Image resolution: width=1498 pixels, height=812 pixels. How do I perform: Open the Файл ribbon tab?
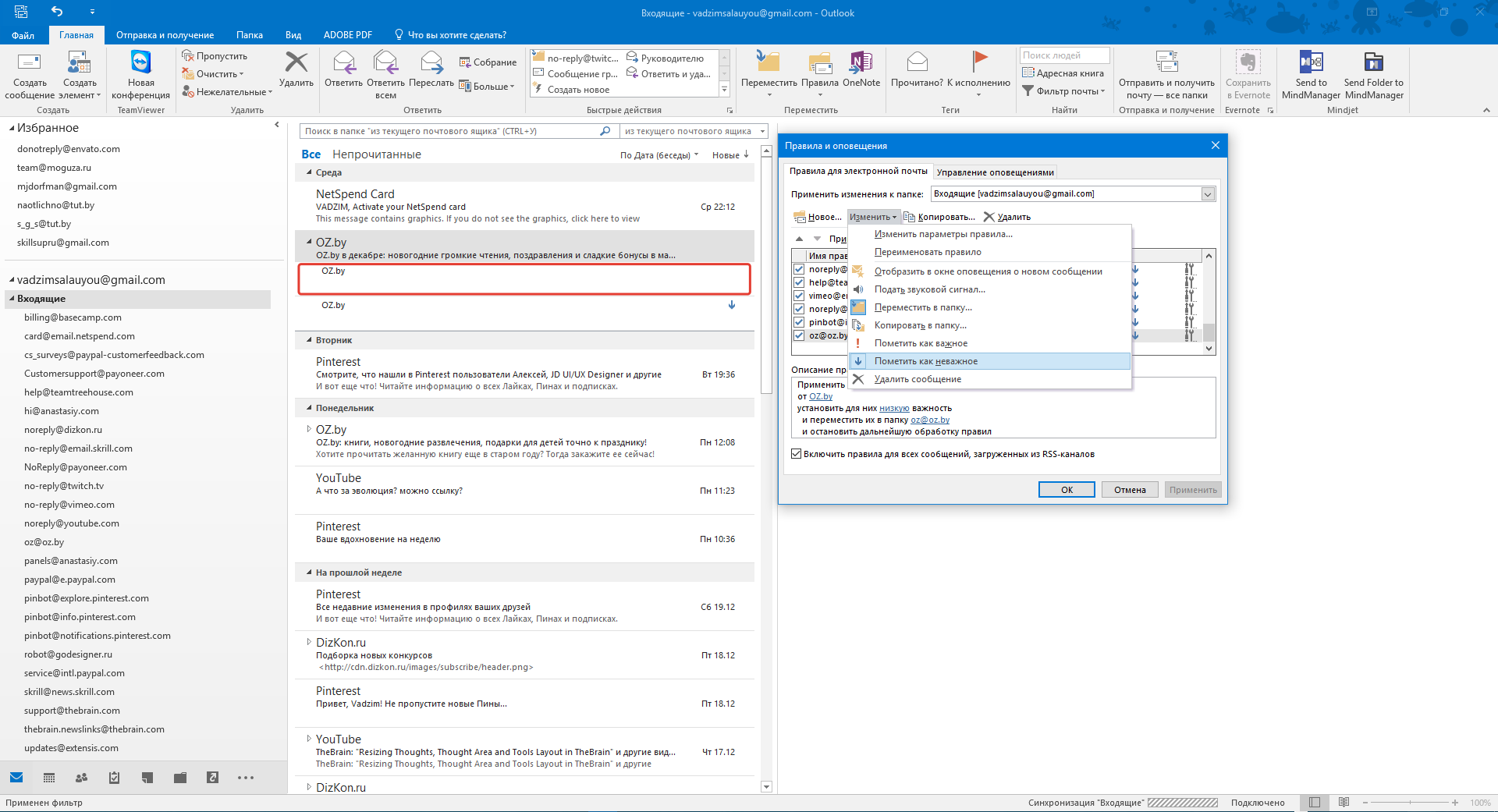(x=23, y=35)
